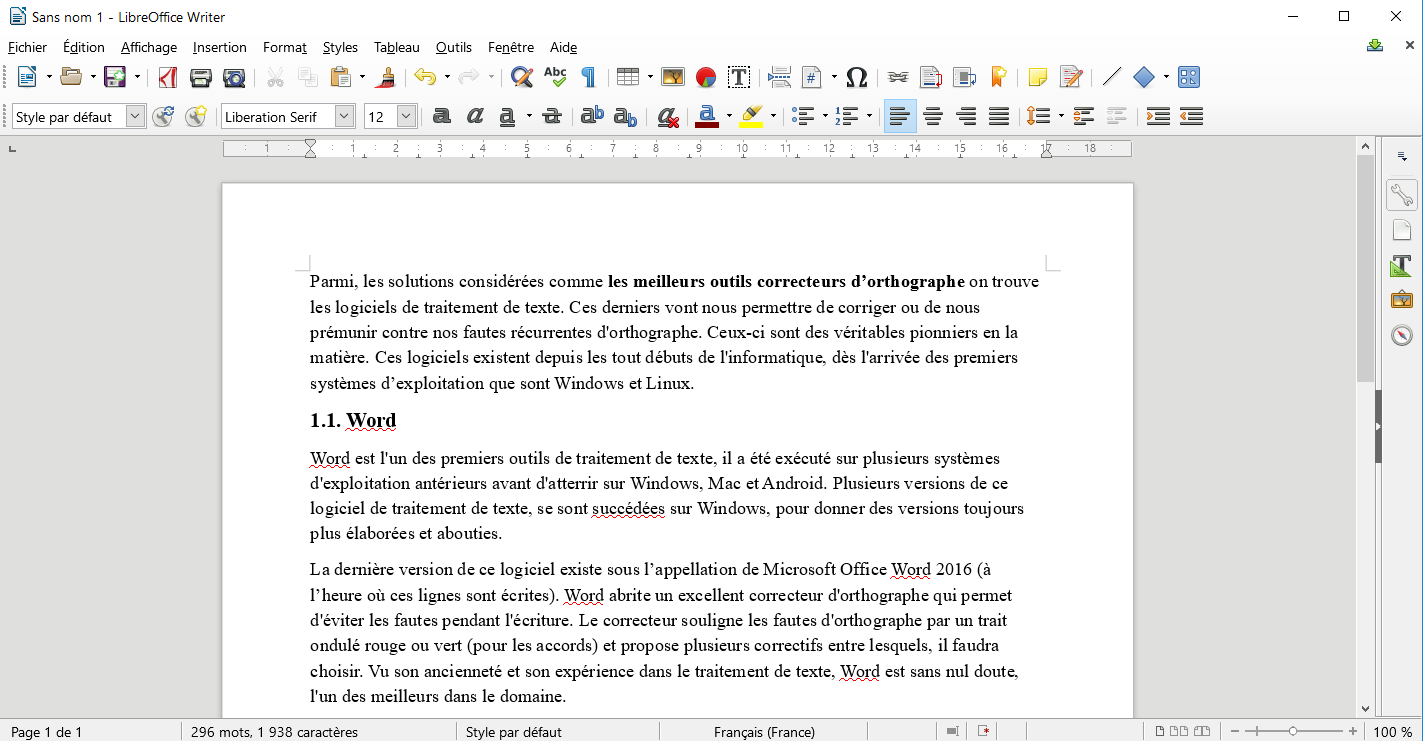
Task: Increase indent icon
Action: click(x=1158, y=117)
